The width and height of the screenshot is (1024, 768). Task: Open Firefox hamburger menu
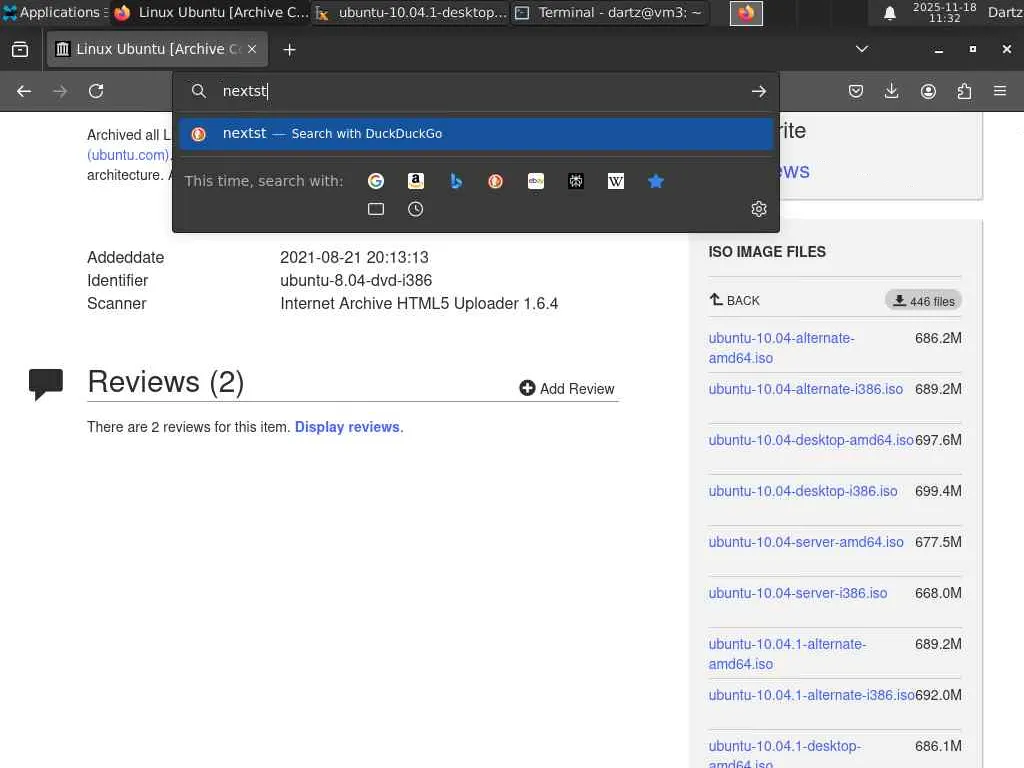click(x=1000, y=91)
